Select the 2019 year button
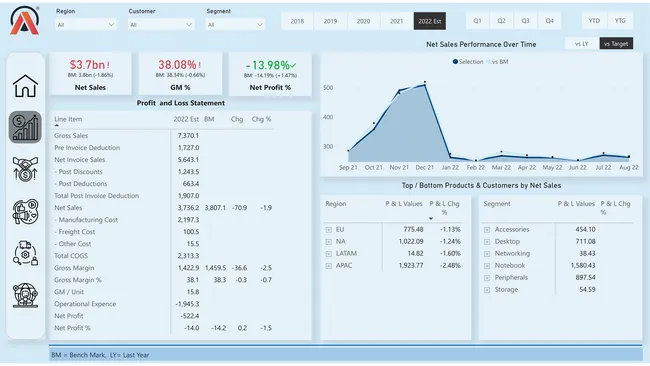Image resolution: width=650 pixels, height=366 pixels. [330, 21]
